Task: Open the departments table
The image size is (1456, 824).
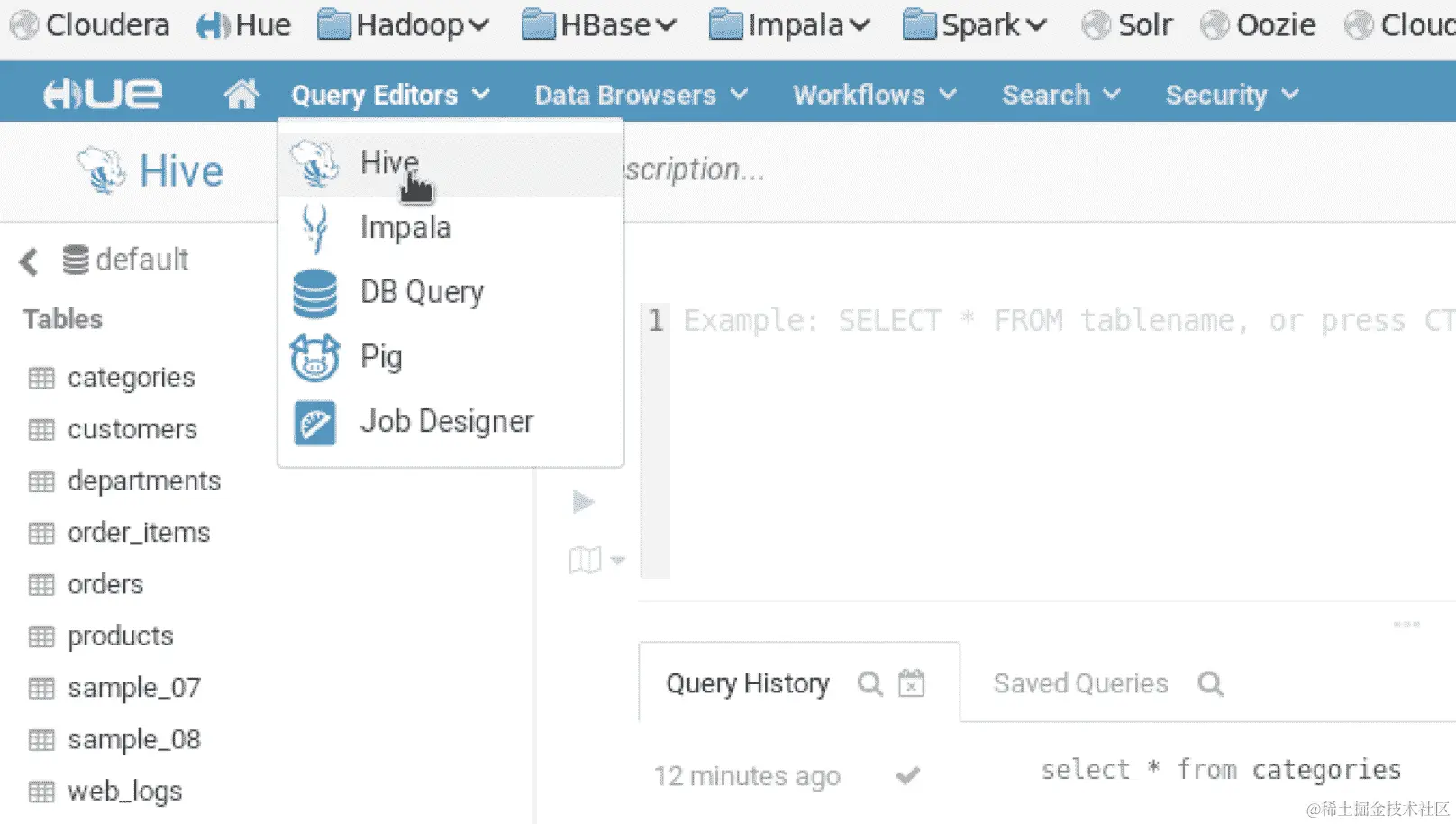Action: pos(144,481)
